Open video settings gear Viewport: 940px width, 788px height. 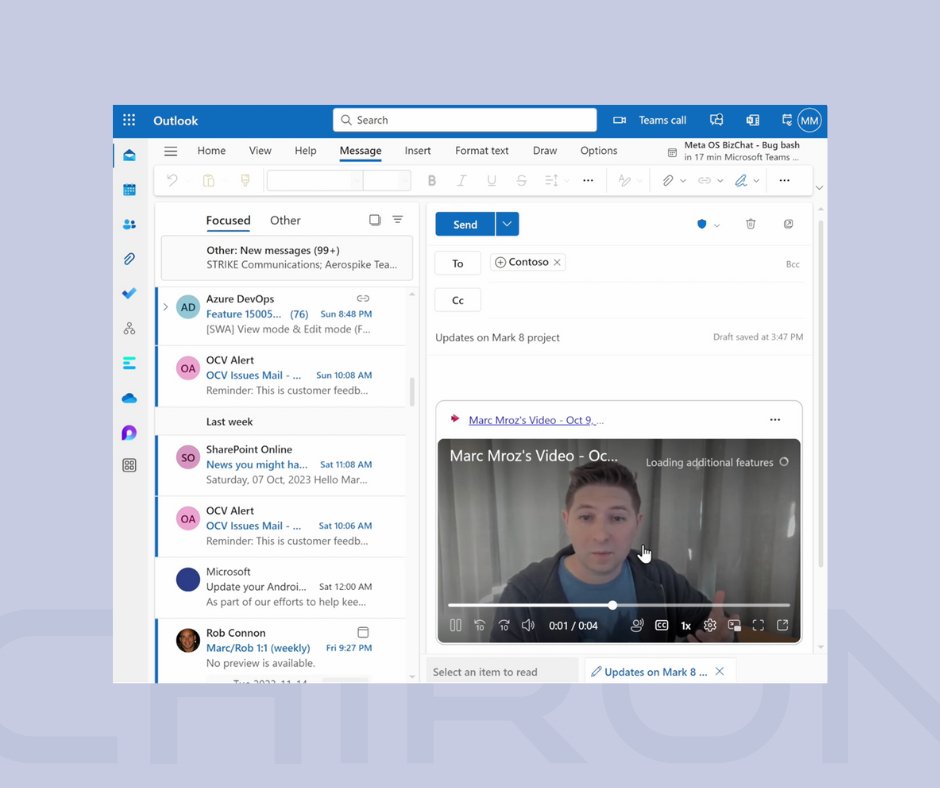pyautogui.click(x=710, y=625)
